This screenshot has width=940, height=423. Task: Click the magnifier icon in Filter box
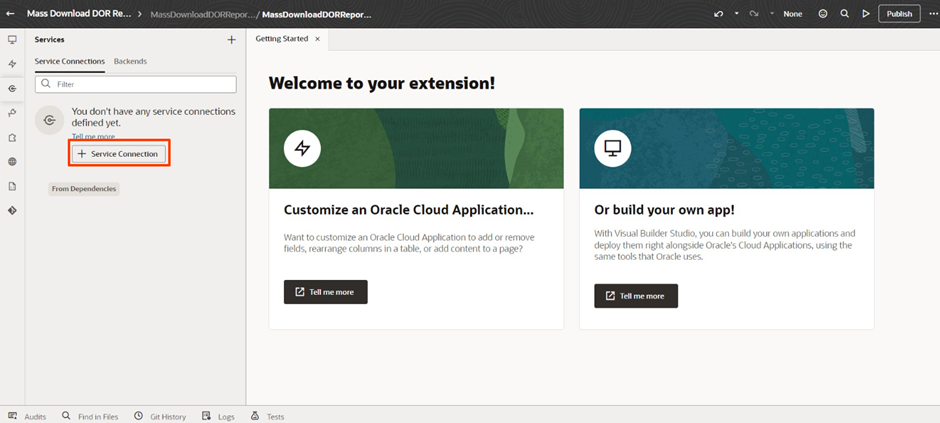click(x=46, y=84)
